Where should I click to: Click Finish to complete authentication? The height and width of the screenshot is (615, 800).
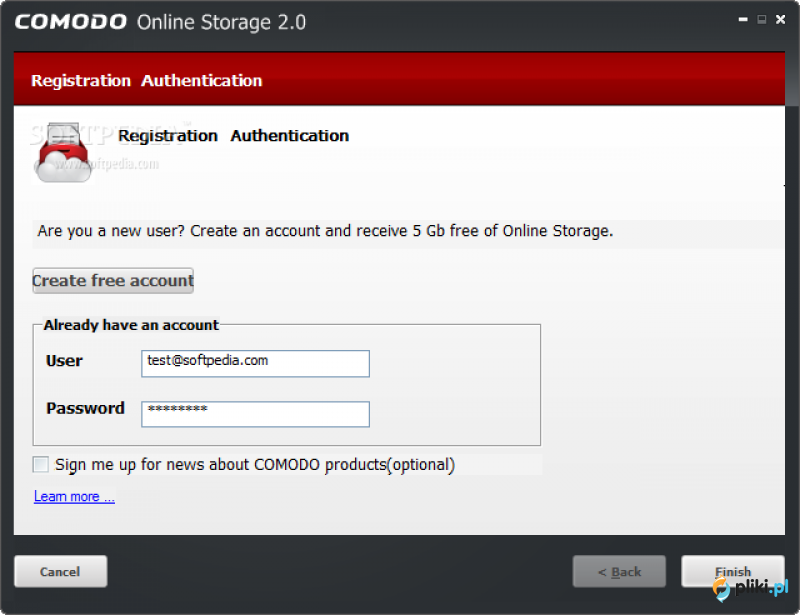(733, 572)
